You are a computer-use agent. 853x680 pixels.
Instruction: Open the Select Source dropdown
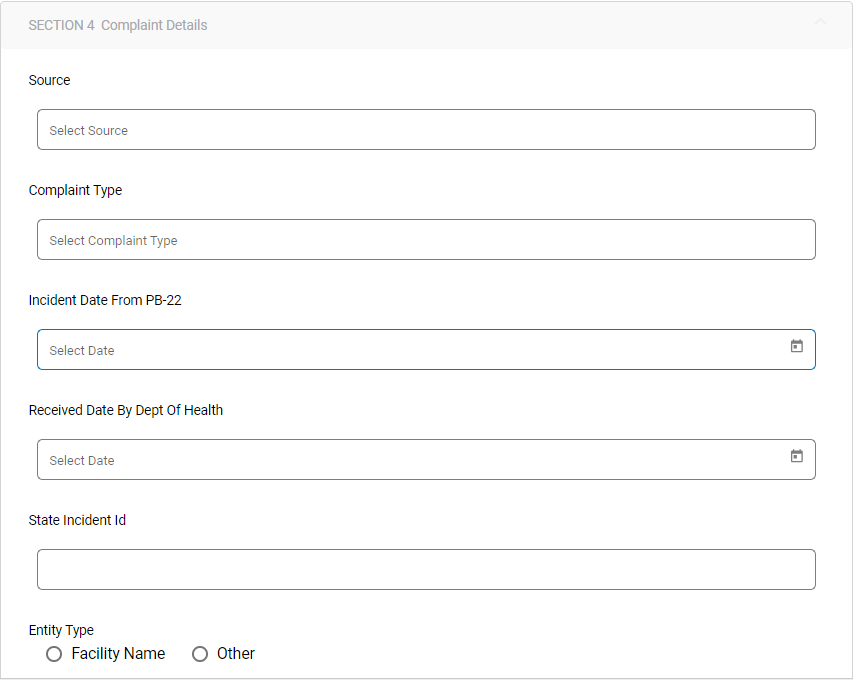[426, 130]
